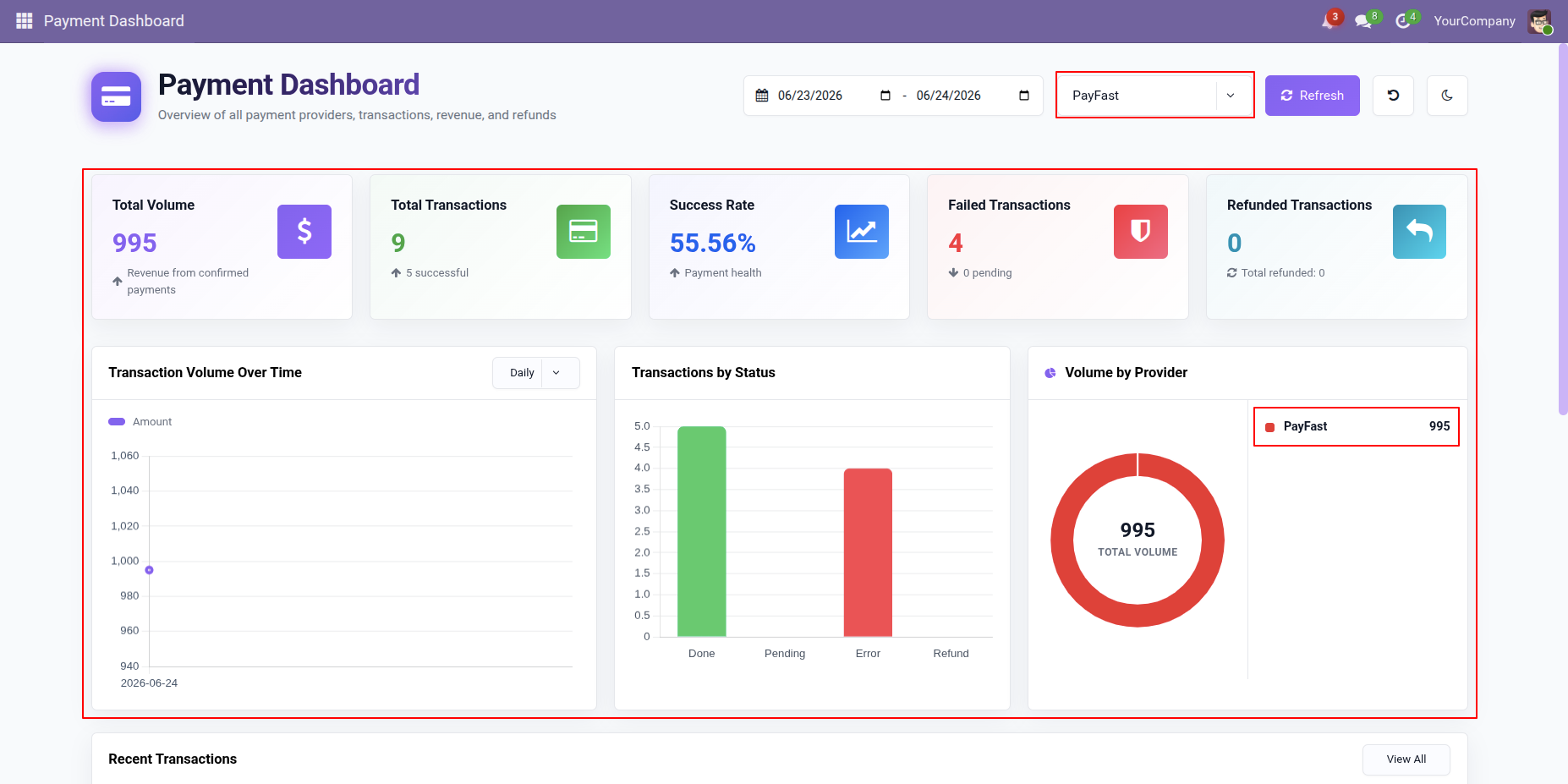This screenshot has height=784, width=1568.
Task: Toggle the Amount series legend
Action: (140, 421)
